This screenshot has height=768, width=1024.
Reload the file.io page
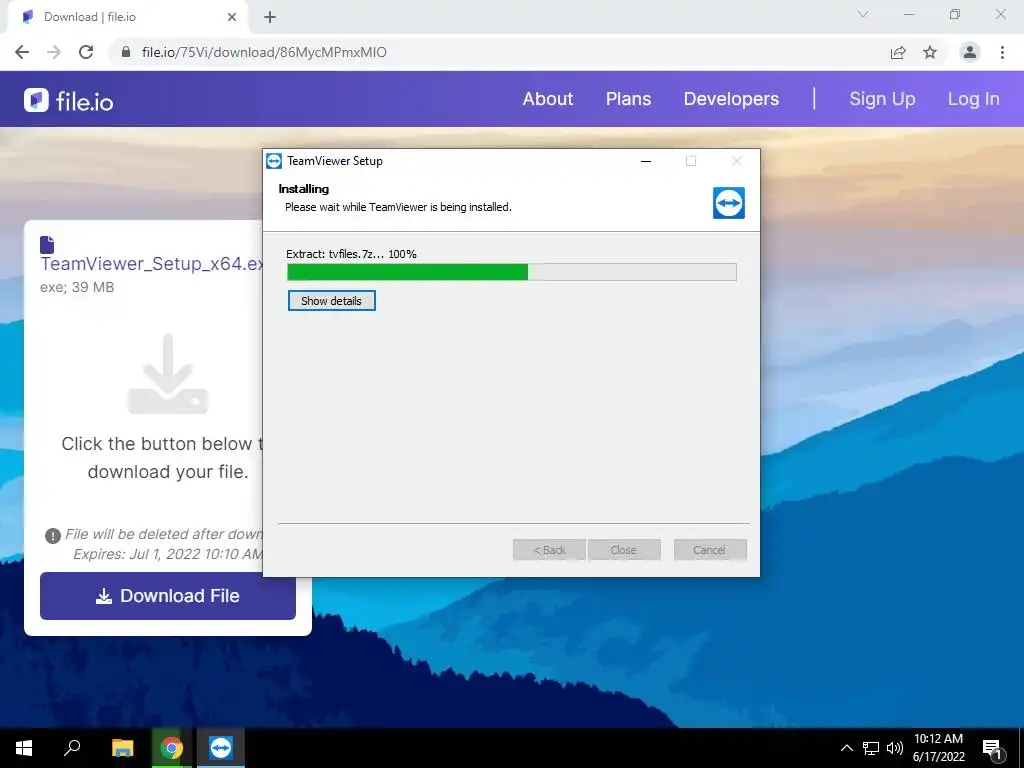click(86, 52)
